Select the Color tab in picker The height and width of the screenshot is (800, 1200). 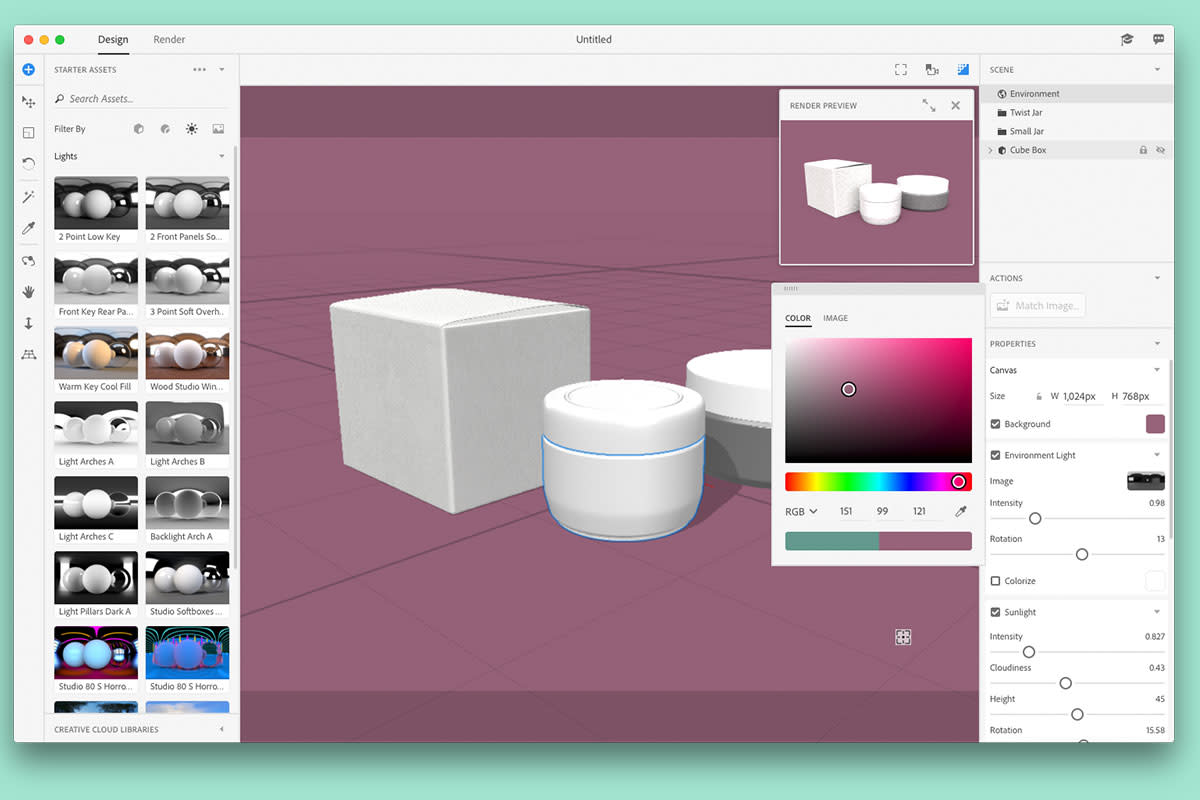point(798,318)
